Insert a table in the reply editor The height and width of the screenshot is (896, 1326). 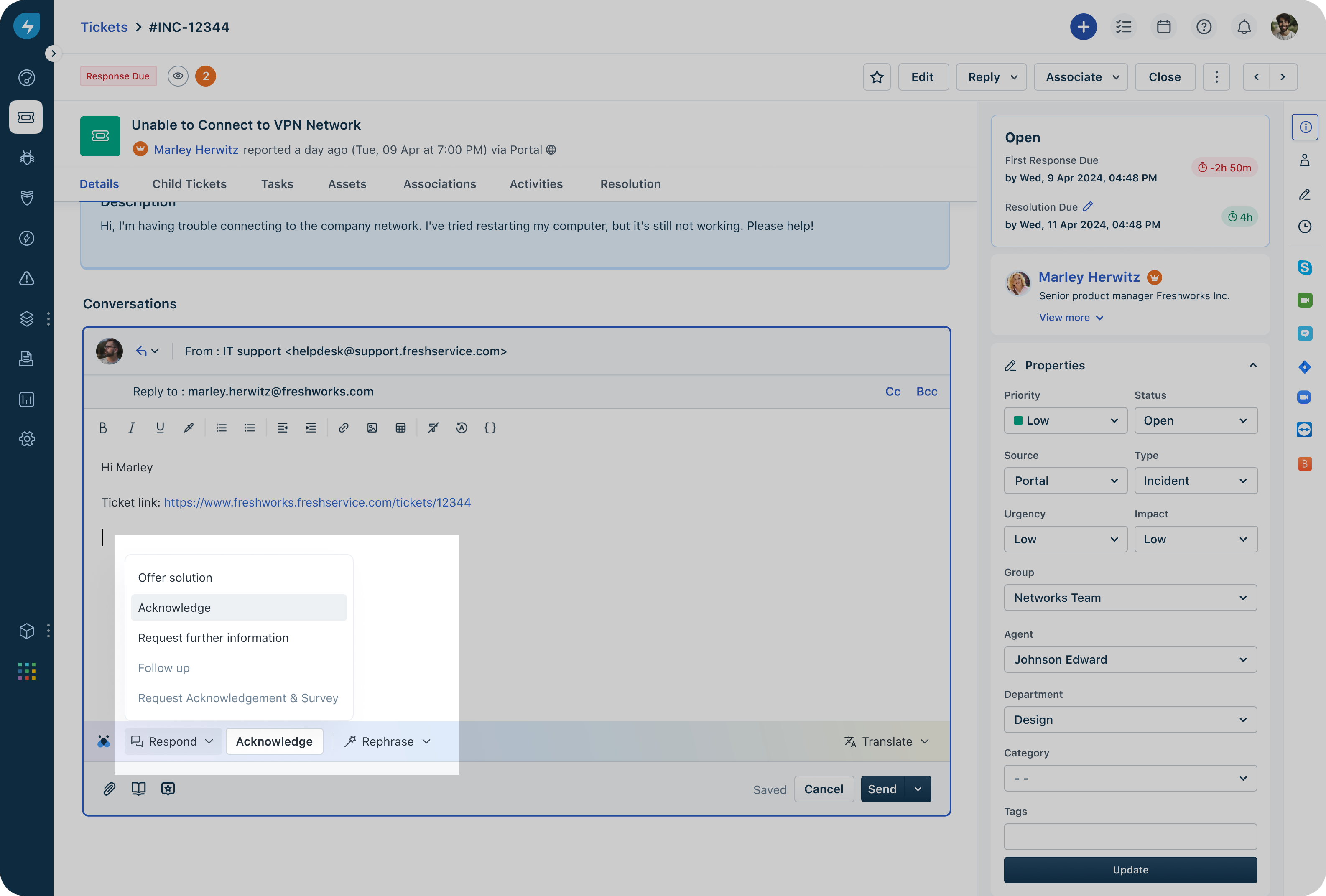(400, 428)
